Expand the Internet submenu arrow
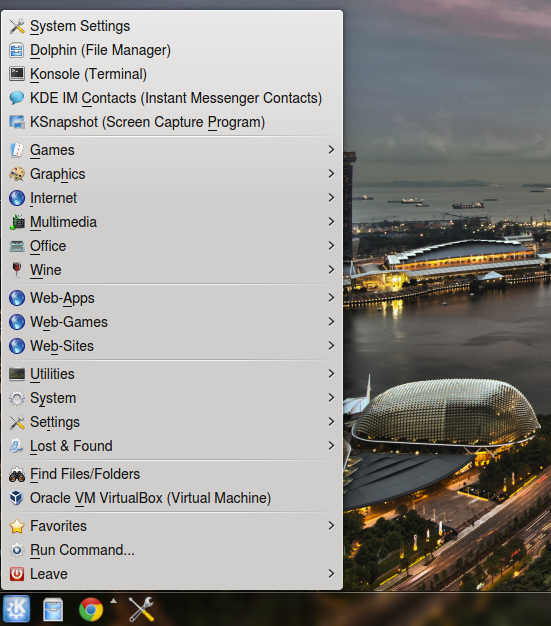 click(331, 198)
